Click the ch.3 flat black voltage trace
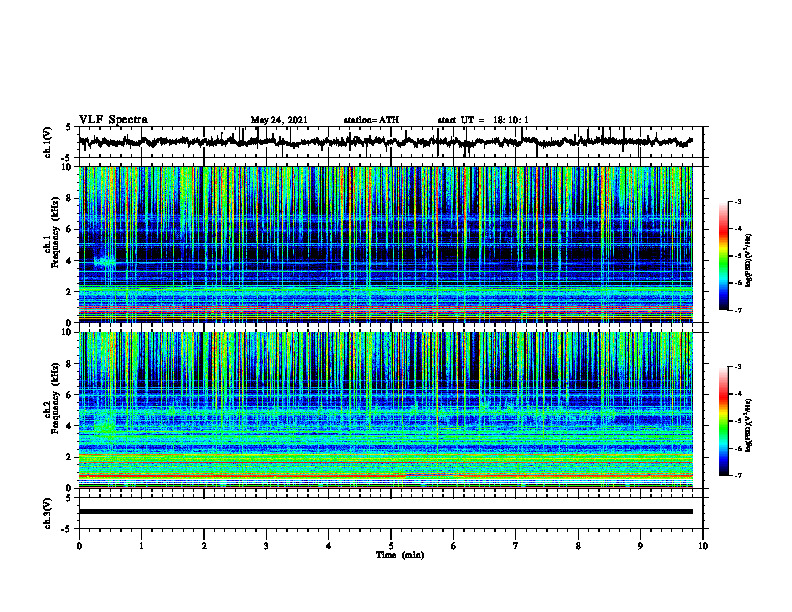Viewport: 792px width, 612px height. (385, 512)
